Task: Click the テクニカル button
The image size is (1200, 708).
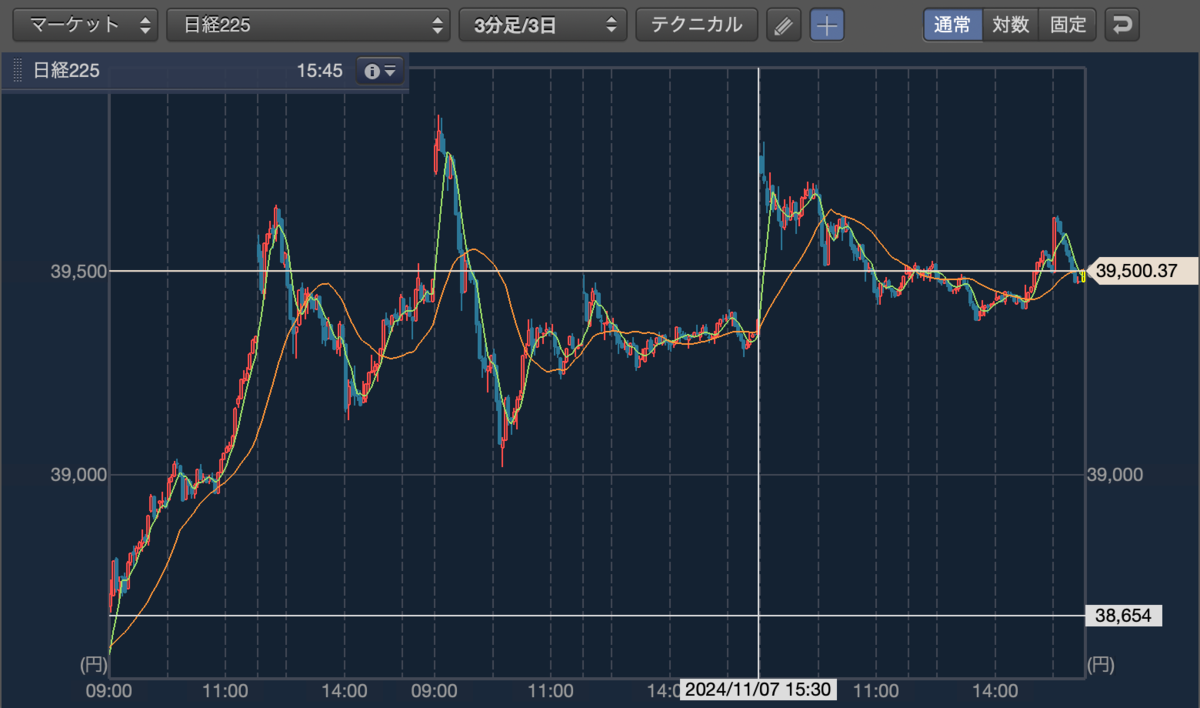Action: pyautogui.click(x=697, y=25)
